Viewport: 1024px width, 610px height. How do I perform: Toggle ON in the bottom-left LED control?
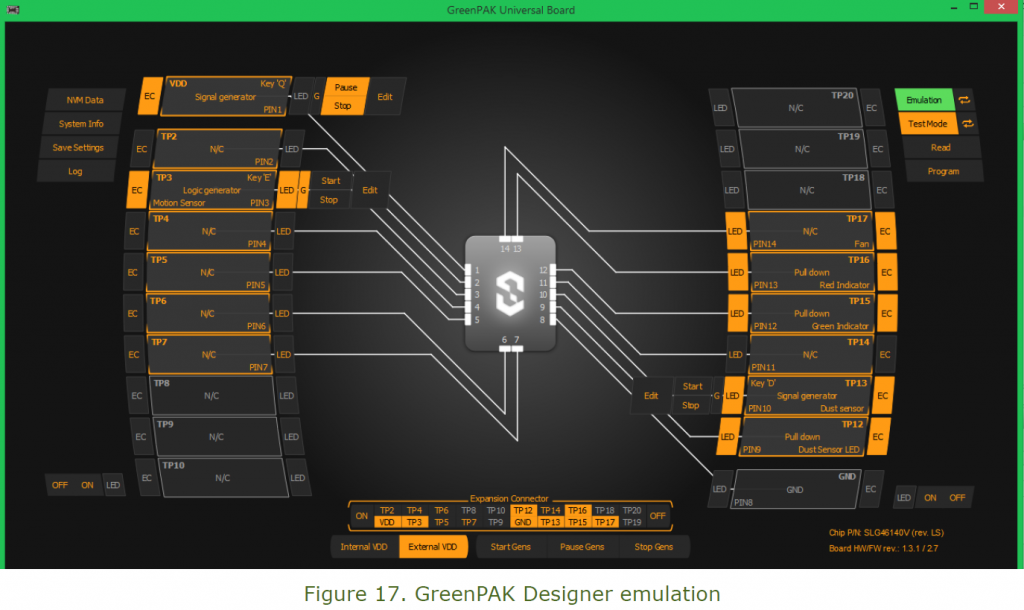tap(86, 485)
